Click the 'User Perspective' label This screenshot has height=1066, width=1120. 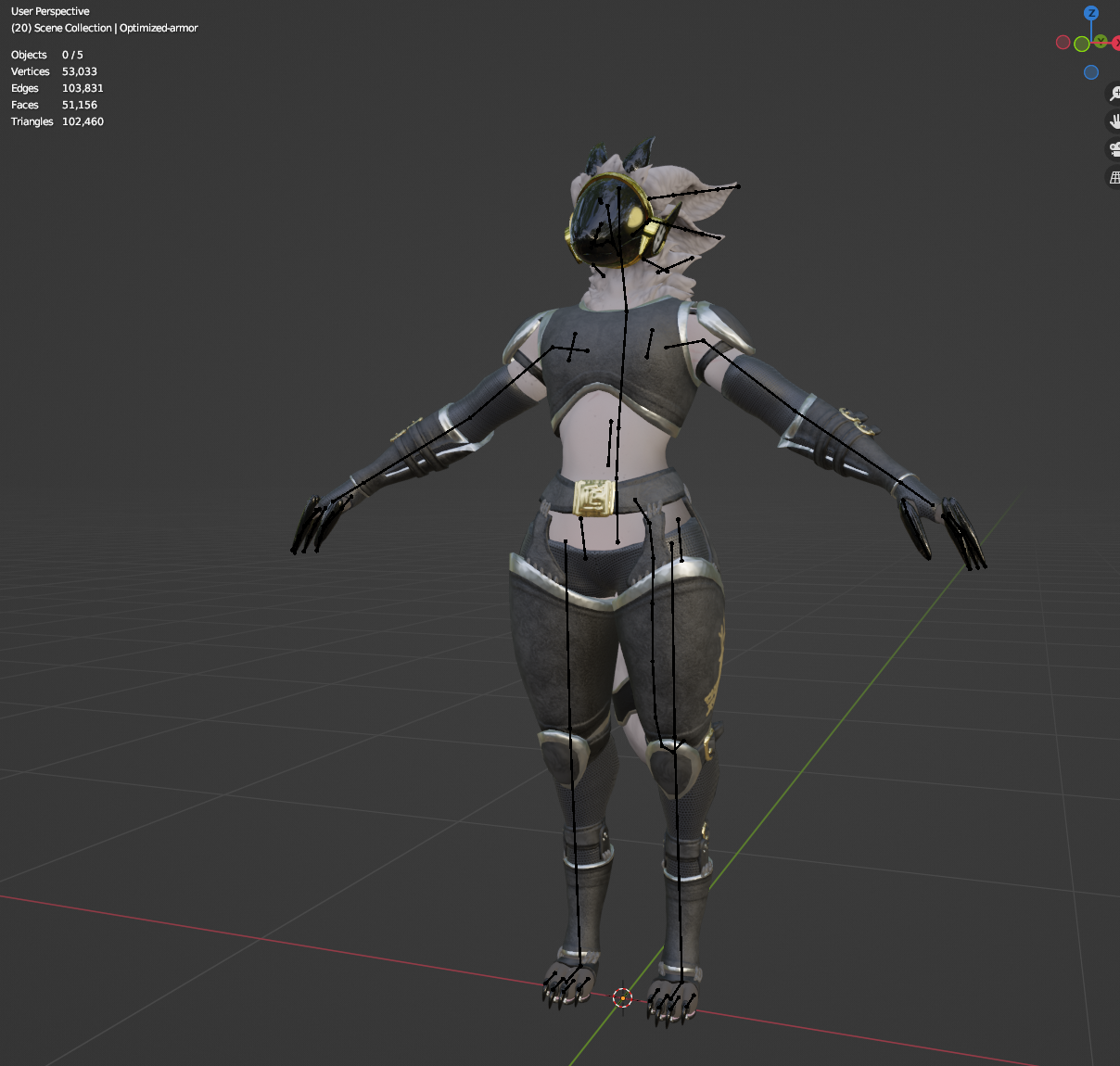point(50,11)
